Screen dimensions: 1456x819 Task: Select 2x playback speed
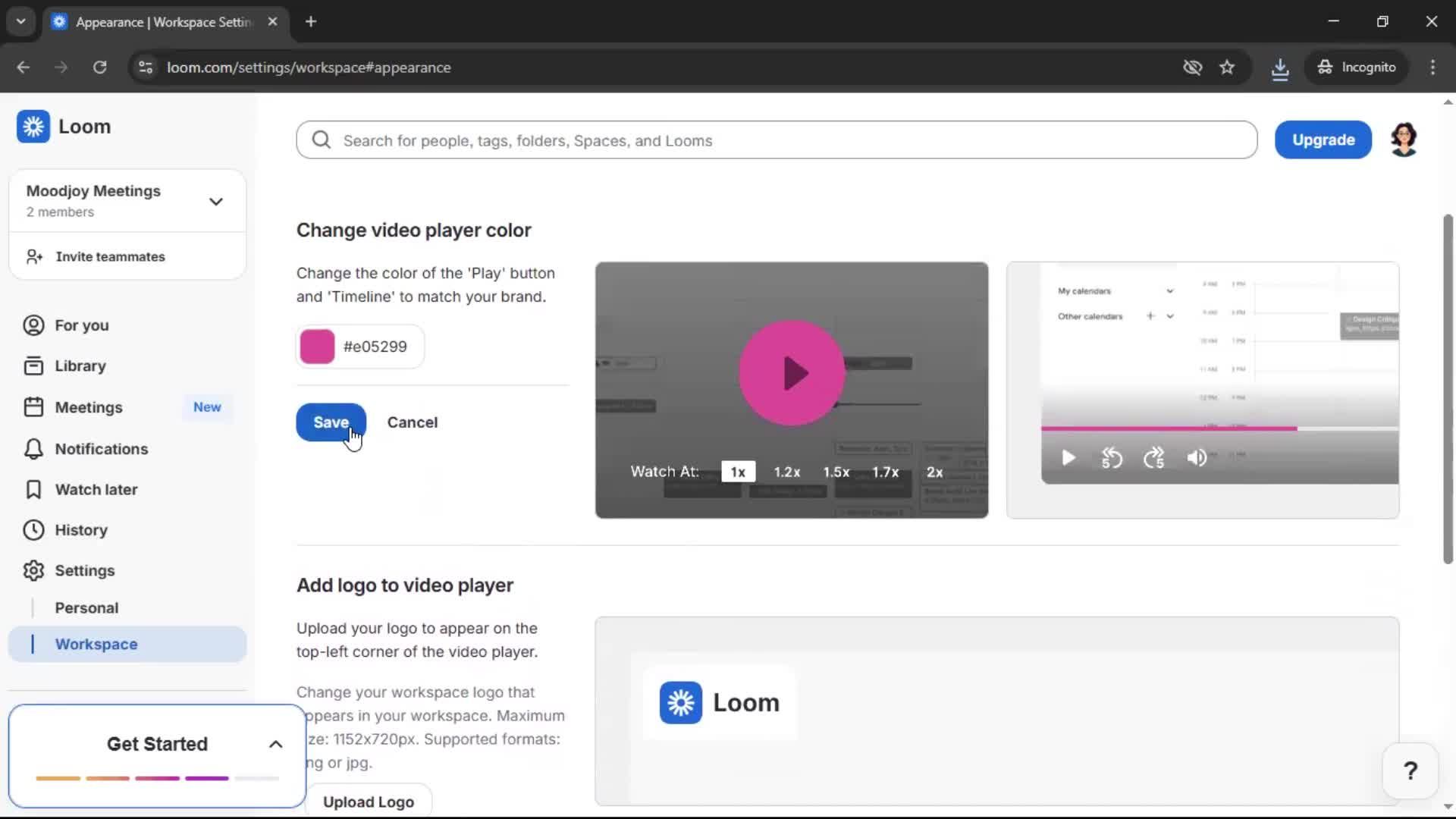tap(934, 472)
